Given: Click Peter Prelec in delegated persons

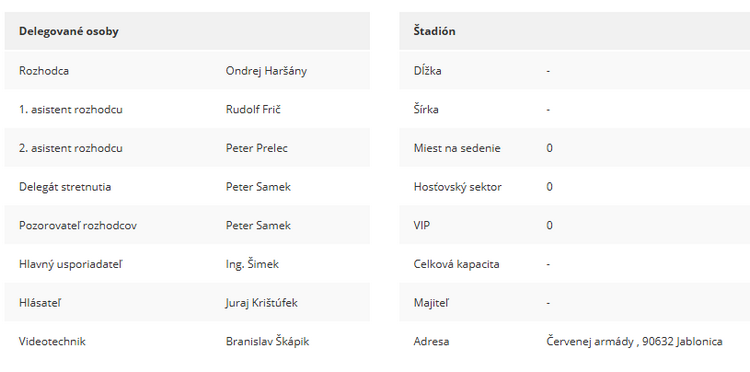Looking at the screenshot, I should (x=257, y=148).
